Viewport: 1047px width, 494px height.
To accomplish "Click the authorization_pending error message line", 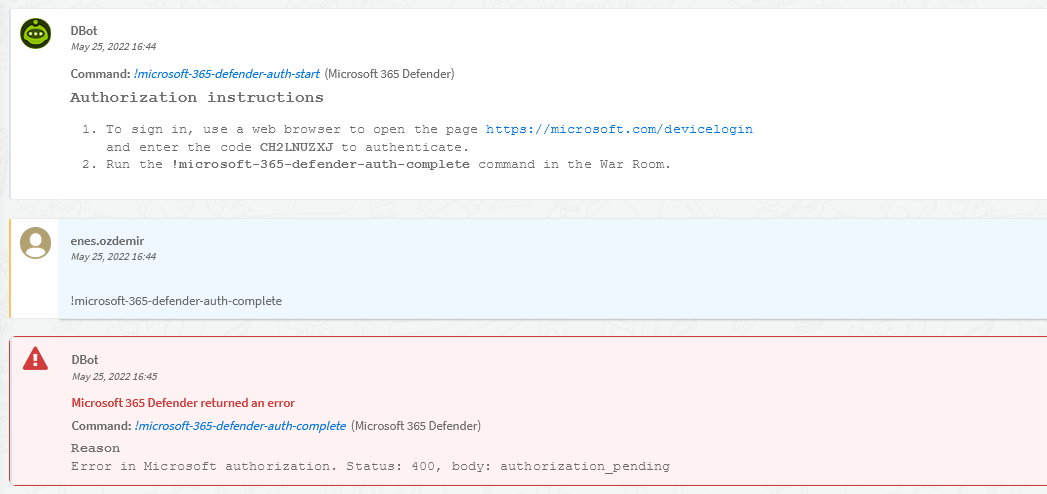I will [371, 467].
